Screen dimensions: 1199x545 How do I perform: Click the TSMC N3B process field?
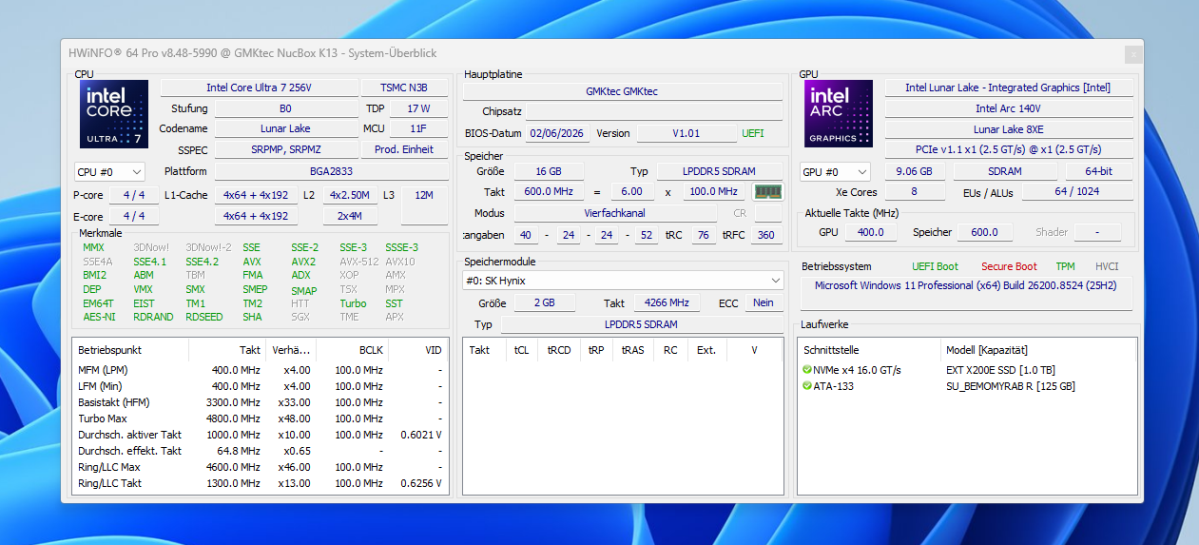[x=405, y=88]
